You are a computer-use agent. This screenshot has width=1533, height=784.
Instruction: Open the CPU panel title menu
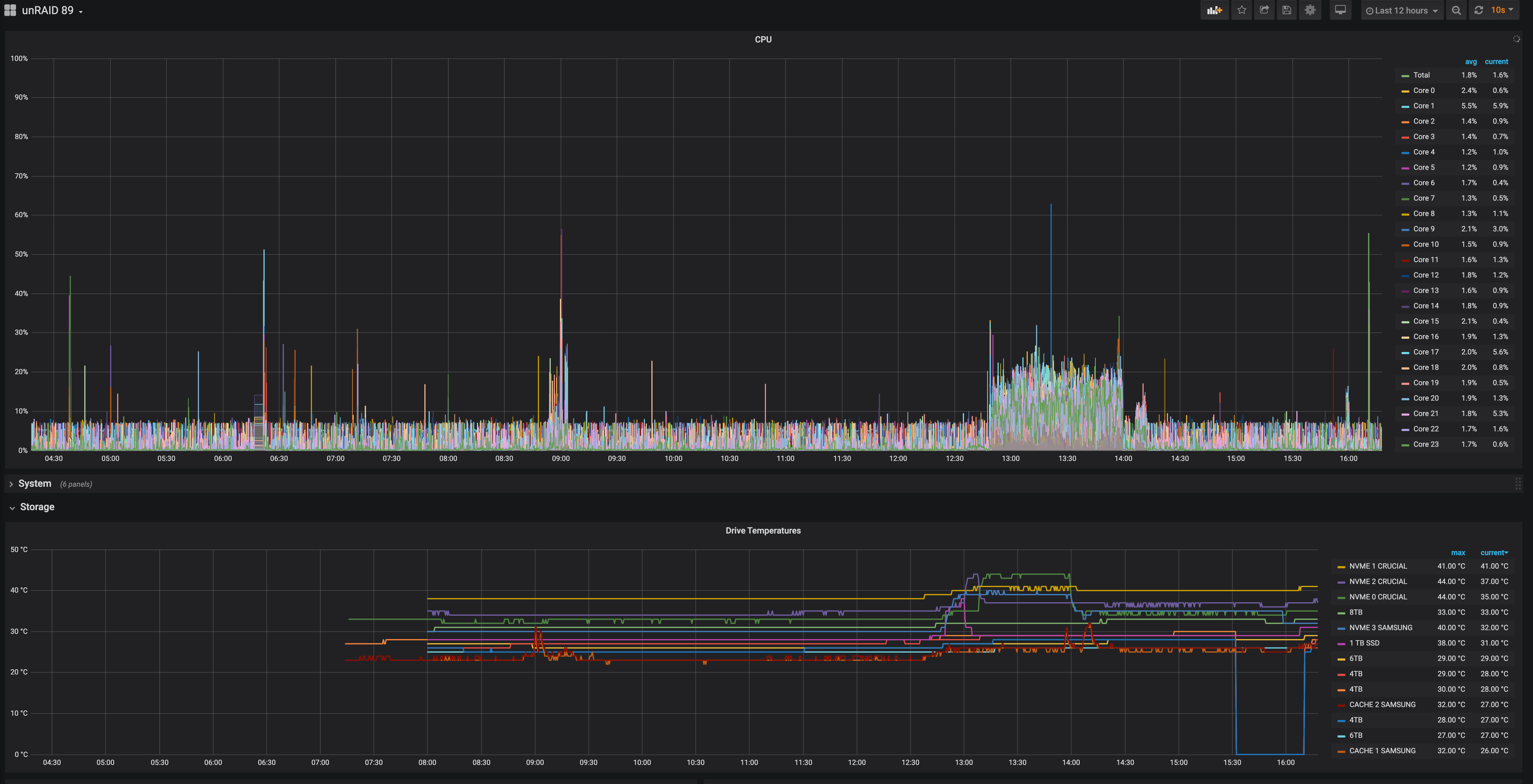(763, 39)
